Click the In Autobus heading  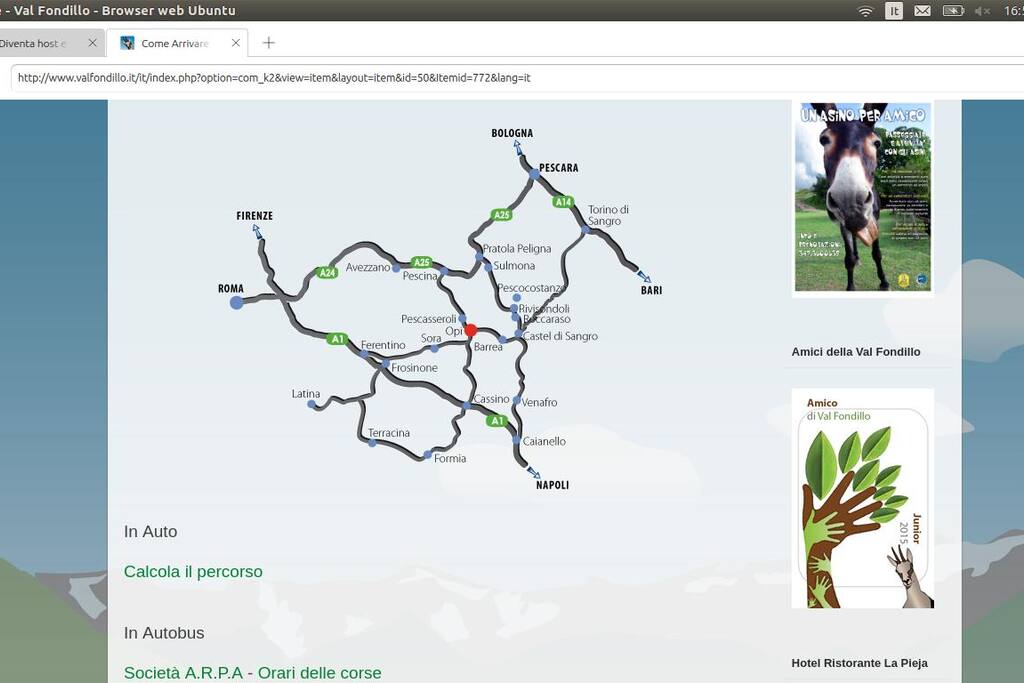(164, 633)
